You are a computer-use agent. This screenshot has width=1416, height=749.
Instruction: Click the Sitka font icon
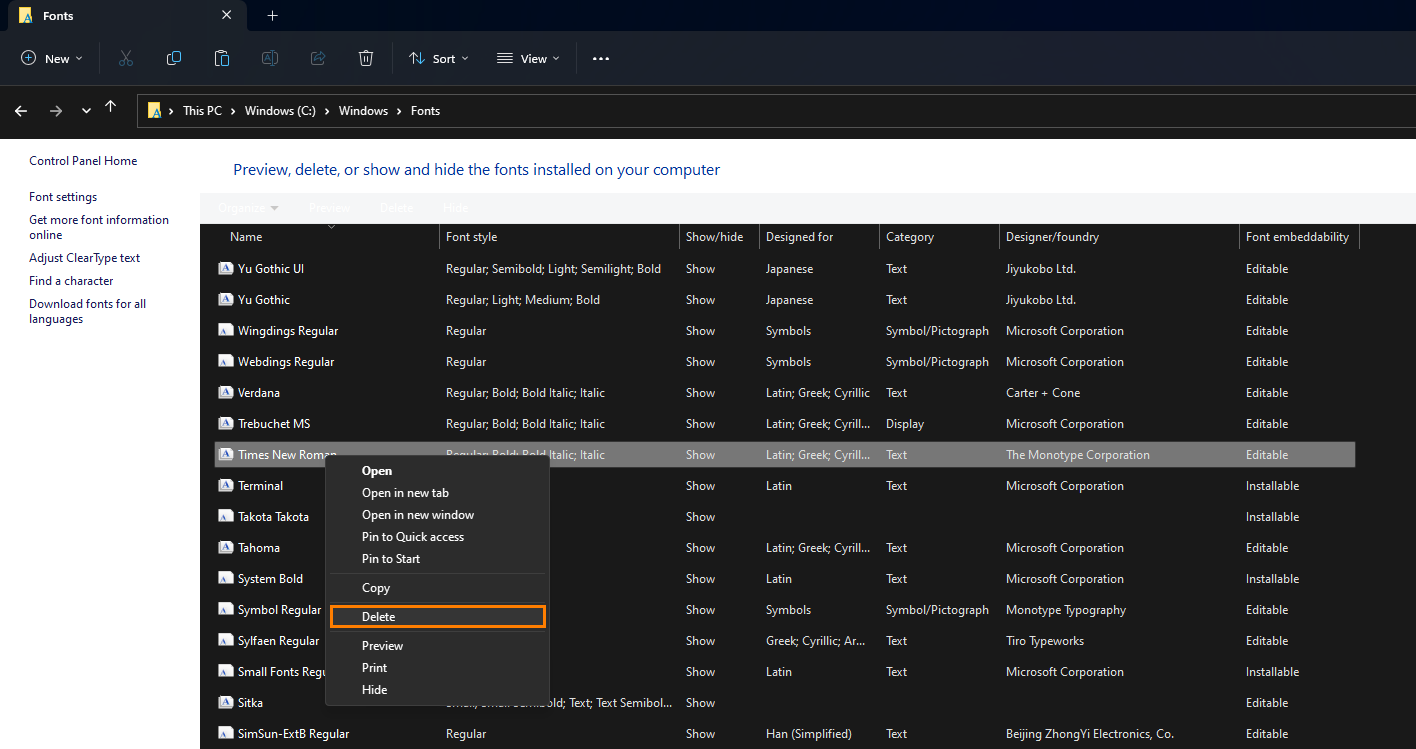tap(225, 703)
